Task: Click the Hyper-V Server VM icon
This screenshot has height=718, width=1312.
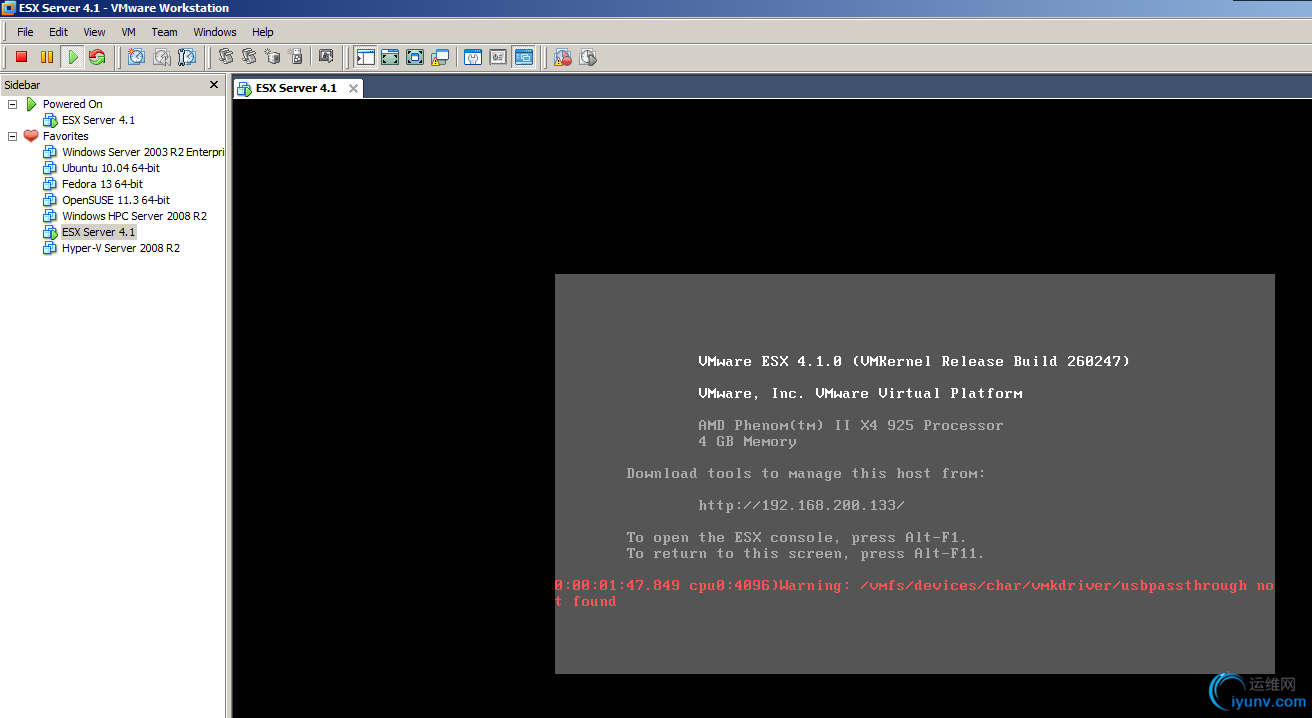Action: [x=50, y=248]
